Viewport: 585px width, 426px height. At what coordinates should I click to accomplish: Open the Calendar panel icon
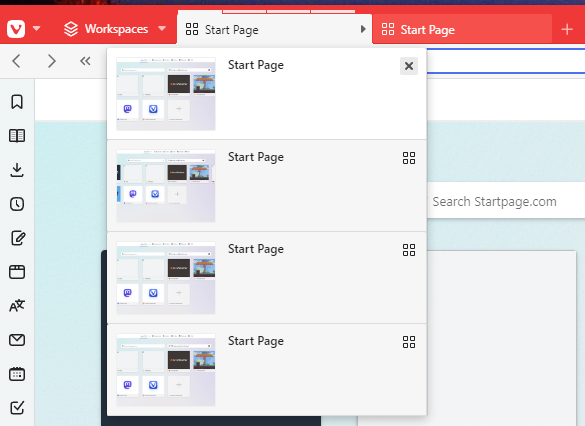coord(17,374)
